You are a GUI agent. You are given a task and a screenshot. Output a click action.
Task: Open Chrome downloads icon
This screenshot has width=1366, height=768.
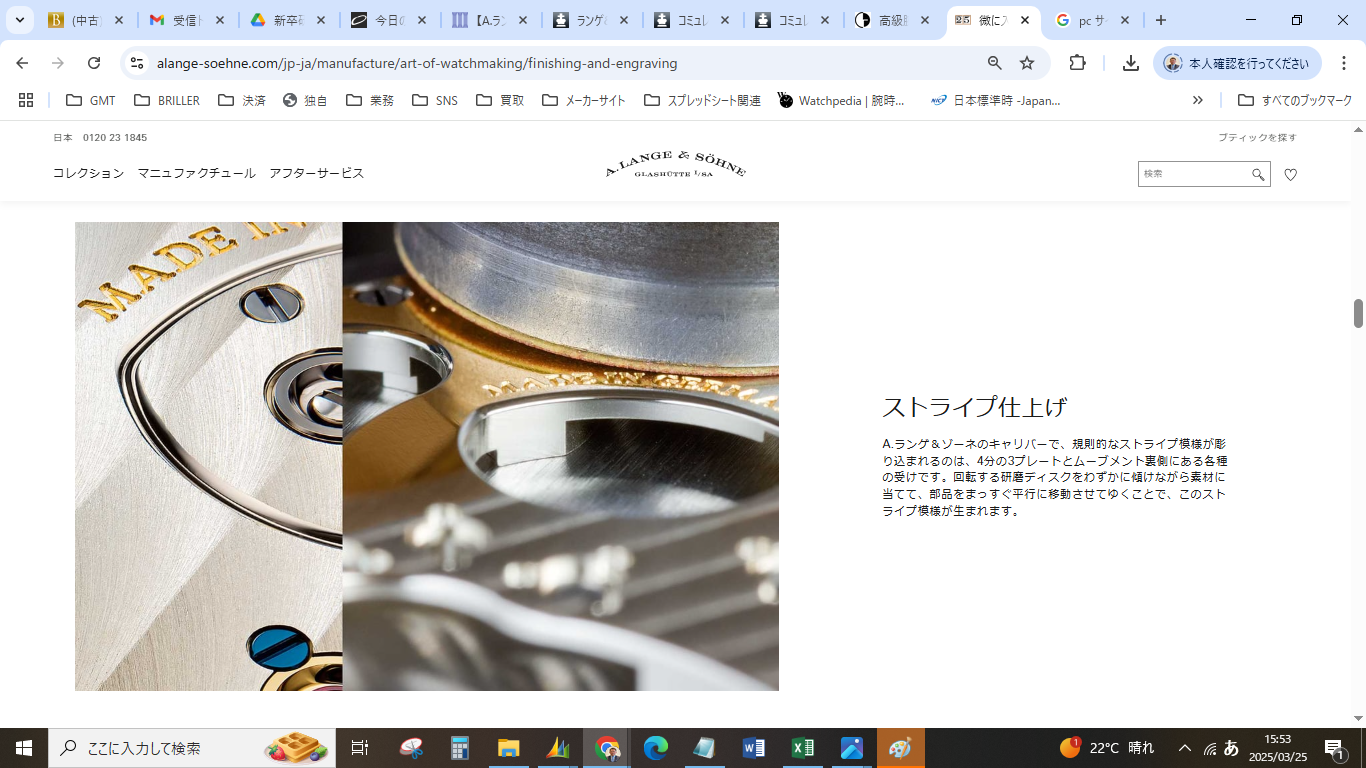point(1130,63)
